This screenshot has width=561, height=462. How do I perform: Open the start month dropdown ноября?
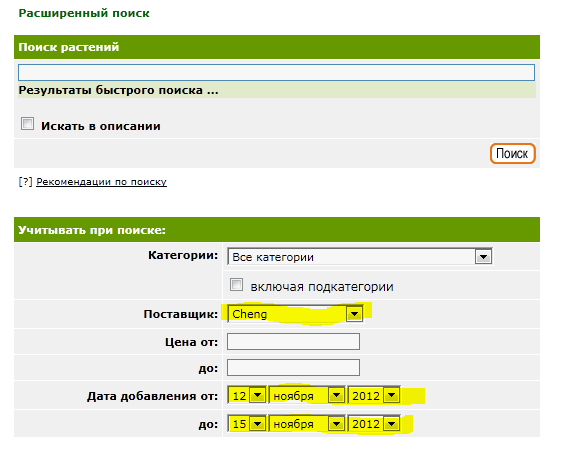307,395
